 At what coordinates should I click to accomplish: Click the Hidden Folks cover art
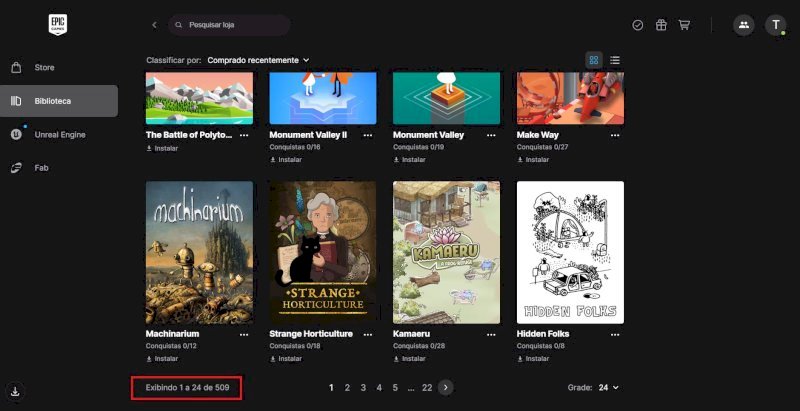point(570,252)
